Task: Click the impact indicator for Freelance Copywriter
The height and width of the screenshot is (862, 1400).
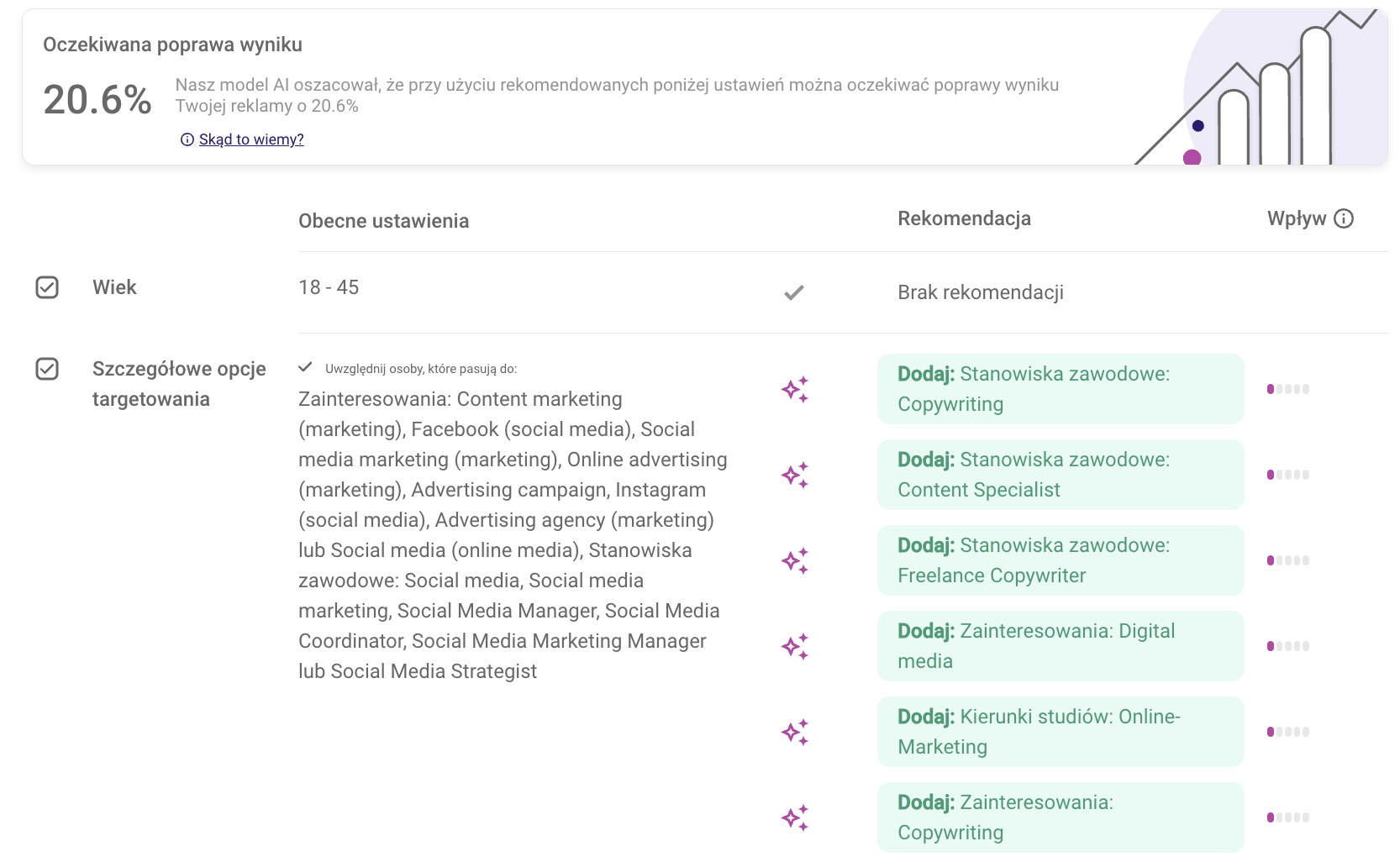Action: (x=1288, y=560)
